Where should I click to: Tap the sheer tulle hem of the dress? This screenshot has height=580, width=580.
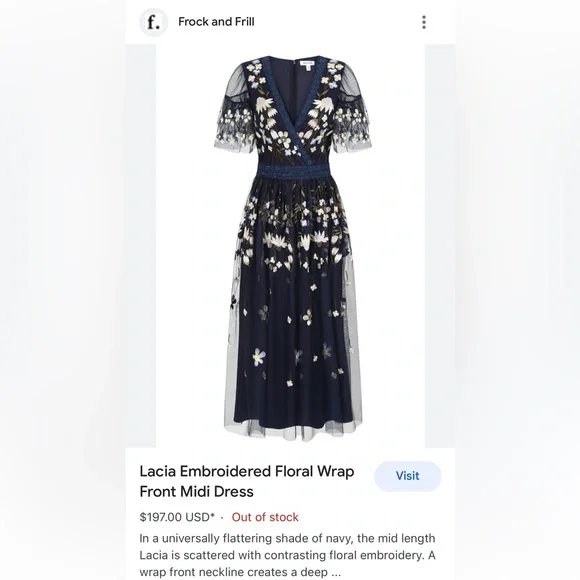pos(292,431)
